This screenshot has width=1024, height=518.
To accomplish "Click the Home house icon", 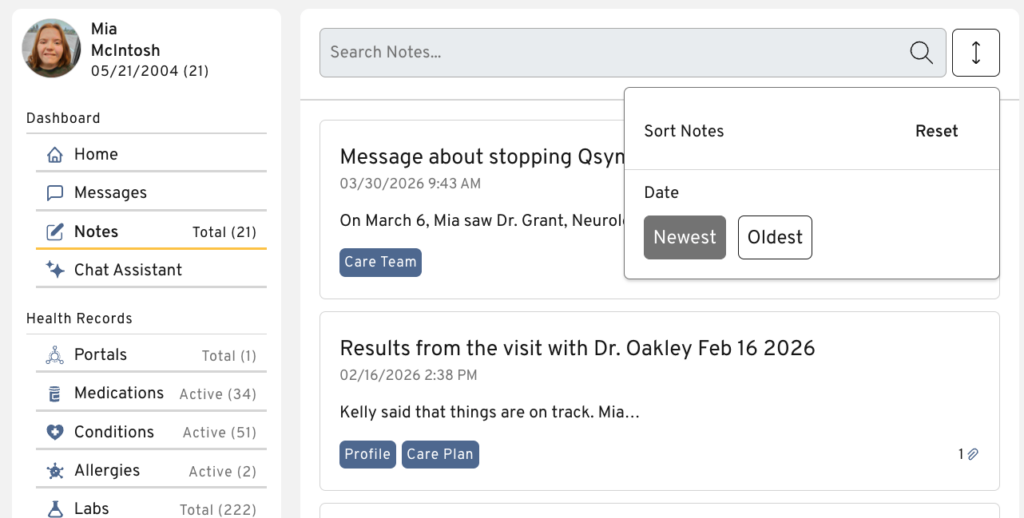I will 56,155.
